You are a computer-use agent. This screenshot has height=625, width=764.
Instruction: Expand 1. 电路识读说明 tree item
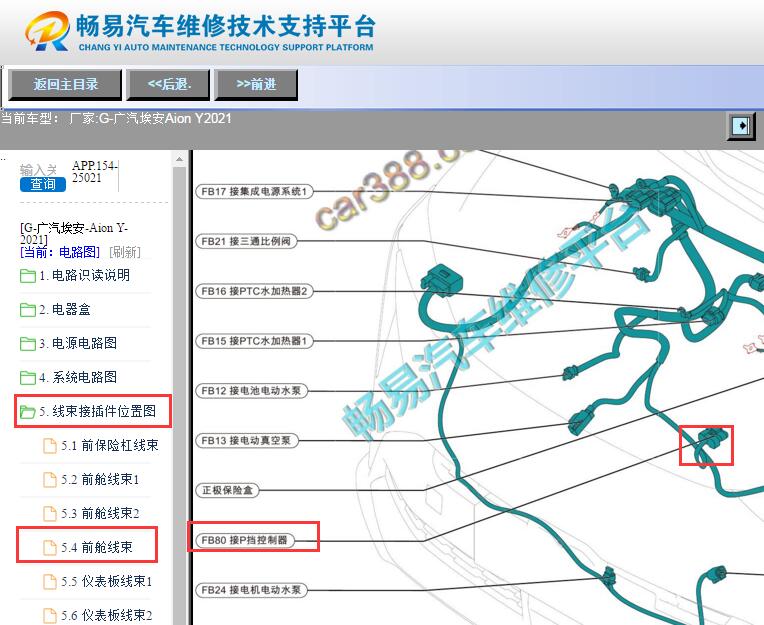point(85,276)
